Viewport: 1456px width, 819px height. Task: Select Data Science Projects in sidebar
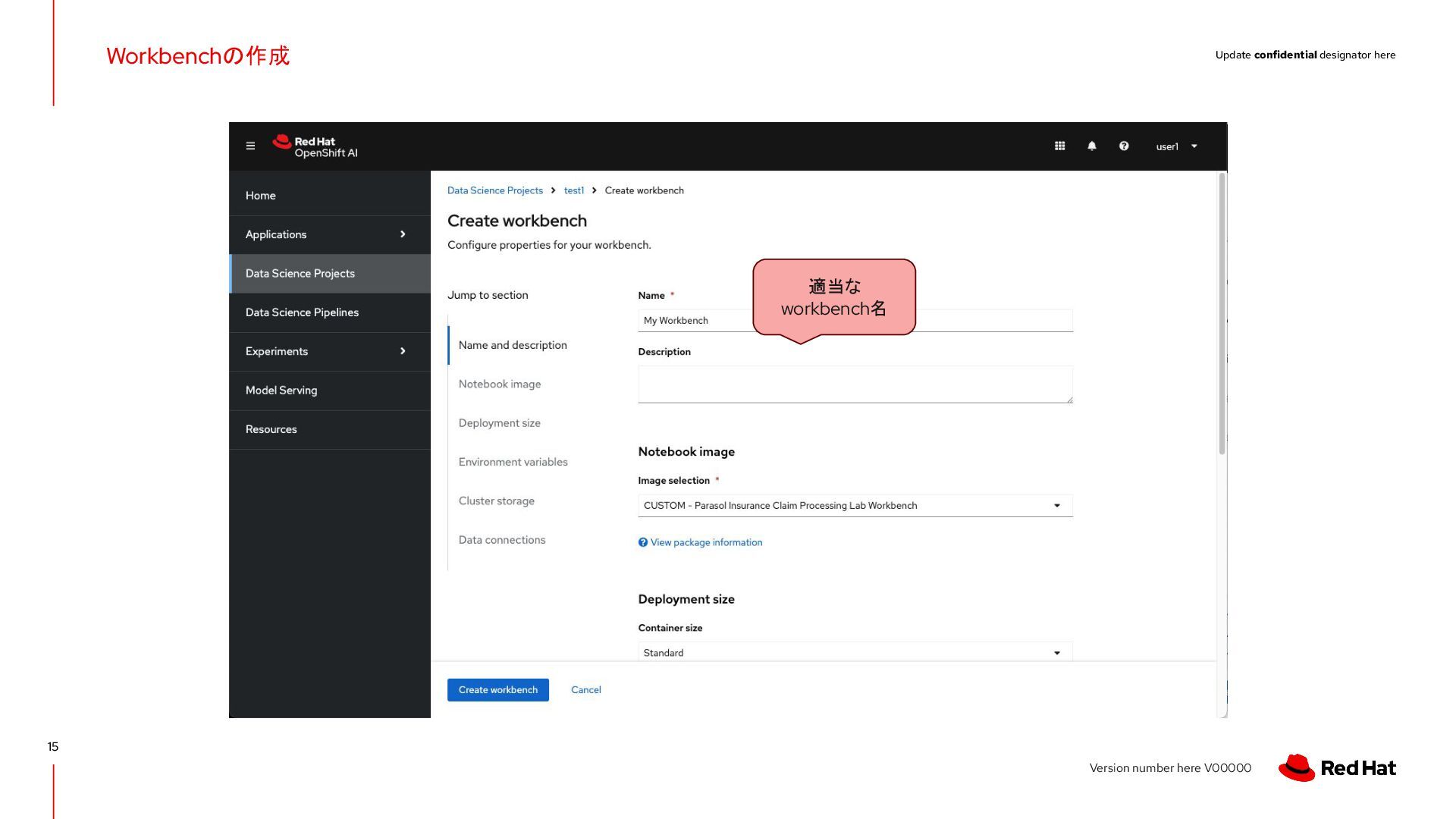(x=330, y=273)
